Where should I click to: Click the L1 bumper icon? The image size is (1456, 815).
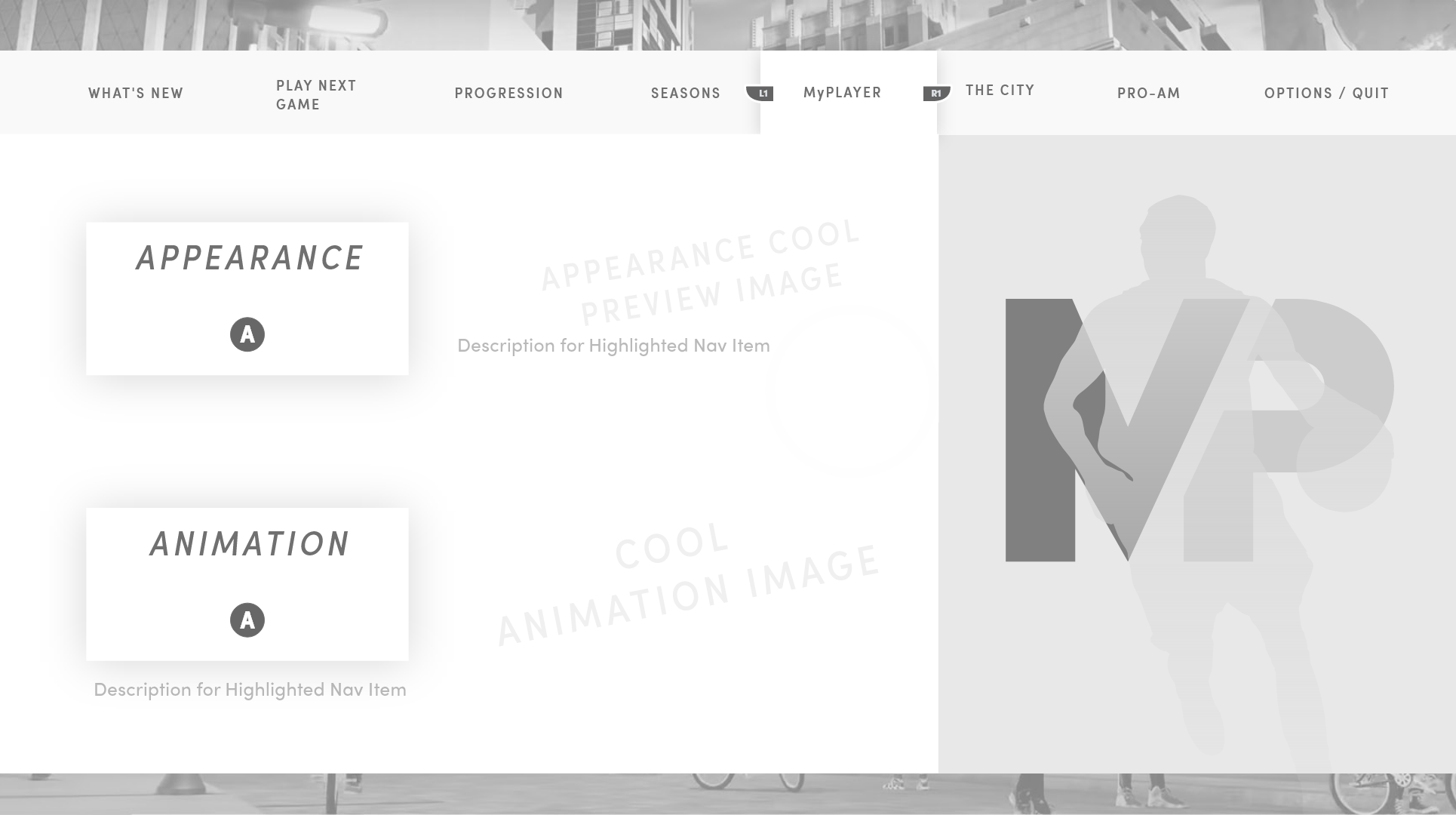[x=760, y=93]
